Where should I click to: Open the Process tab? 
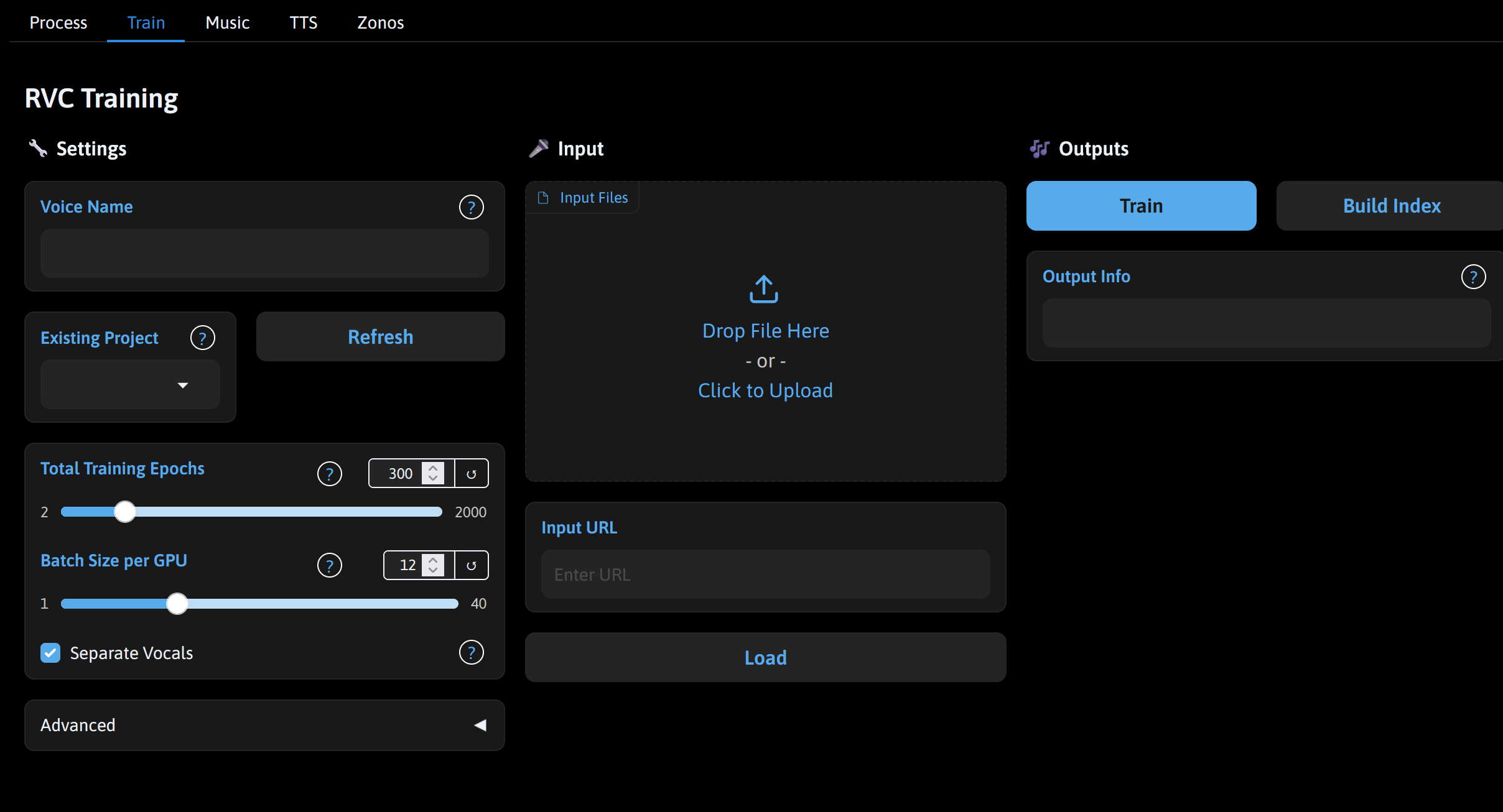point(58,22)
